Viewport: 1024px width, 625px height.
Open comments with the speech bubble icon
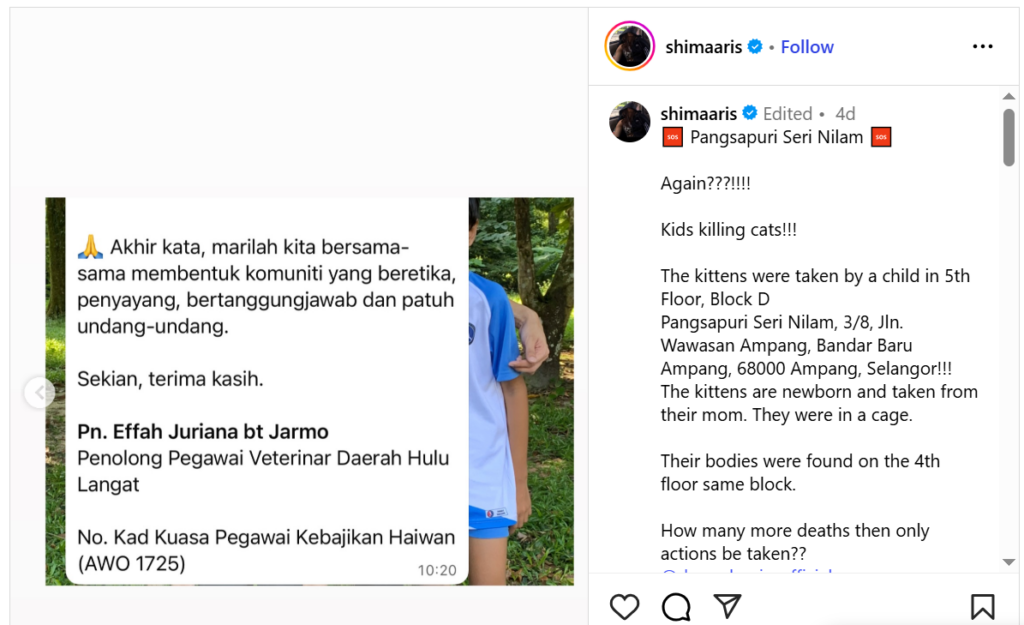coord(676,607)
